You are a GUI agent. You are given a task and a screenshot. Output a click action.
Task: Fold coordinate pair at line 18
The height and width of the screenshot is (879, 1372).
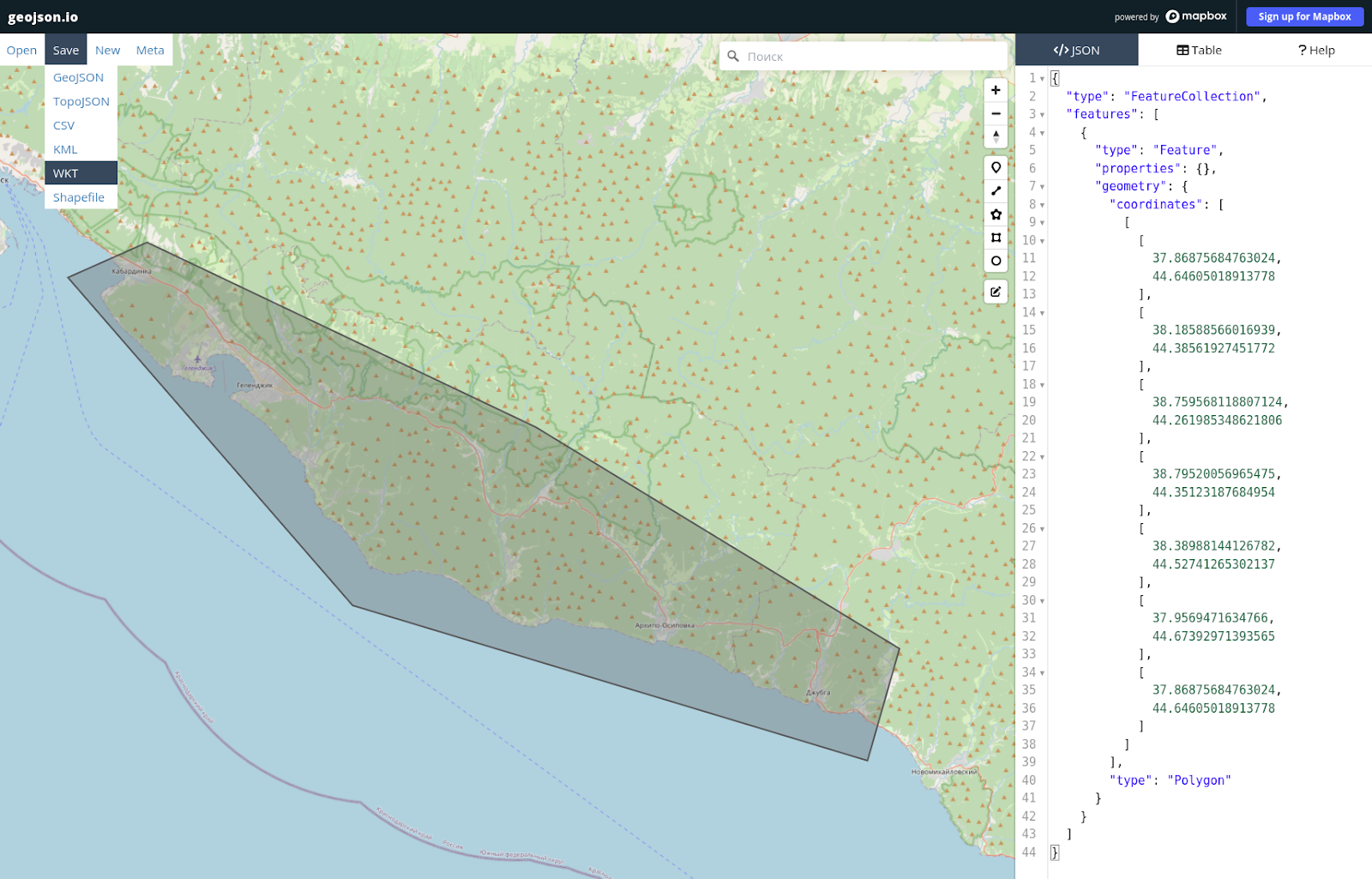pos(1042,385)
